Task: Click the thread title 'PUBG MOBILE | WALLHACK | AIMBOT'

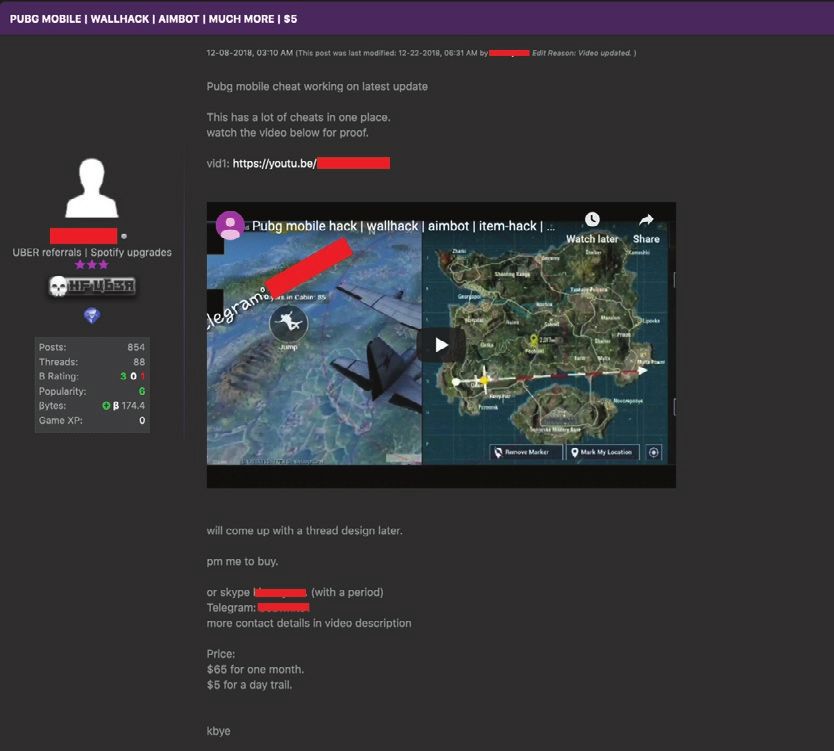Action: tap(153, 19)
